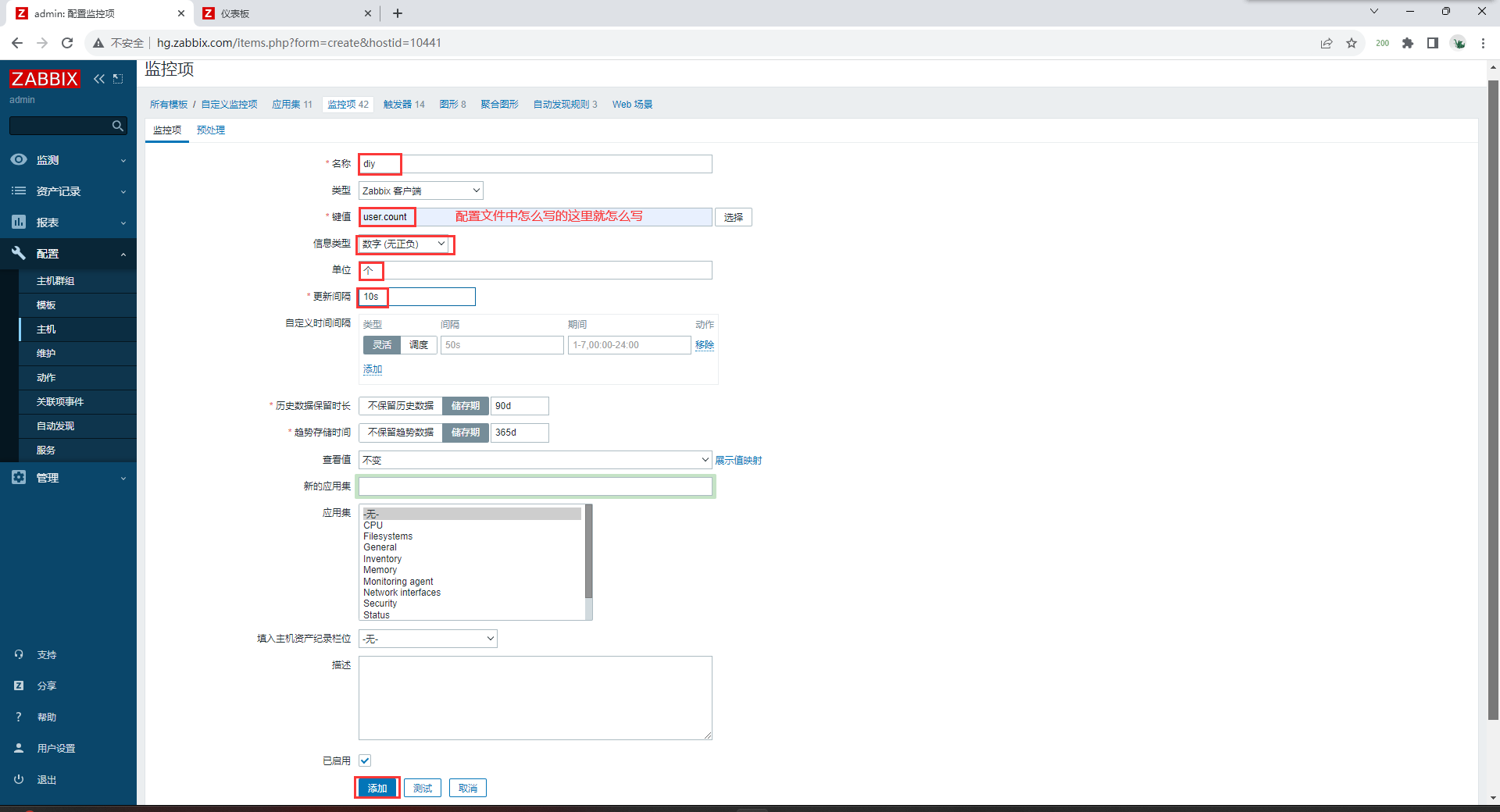Open the 管理 administration menu
The image size is (1500, 812).
tap(68, 478)
